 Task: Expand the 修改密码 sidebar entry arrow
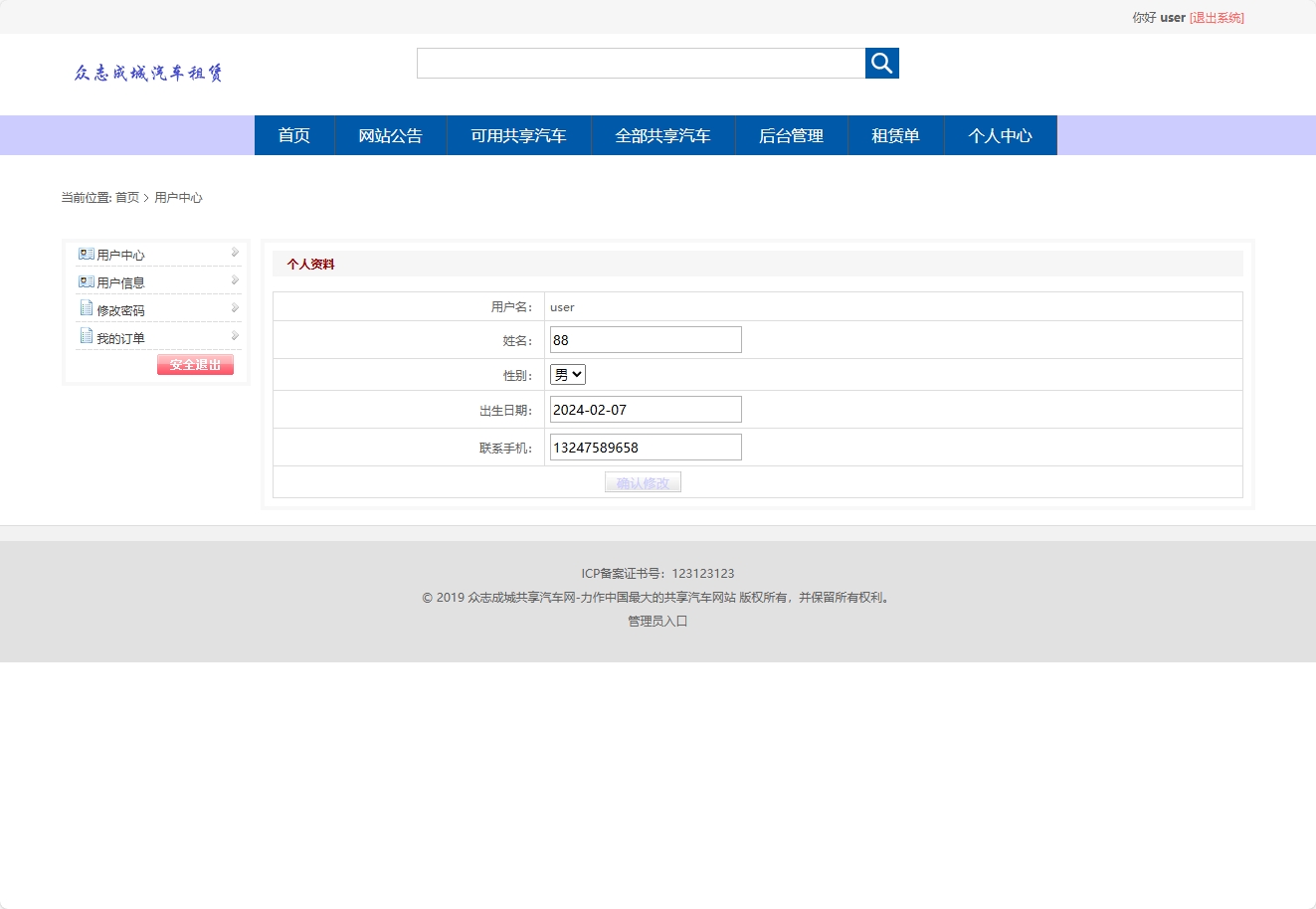tap(235, 307)
